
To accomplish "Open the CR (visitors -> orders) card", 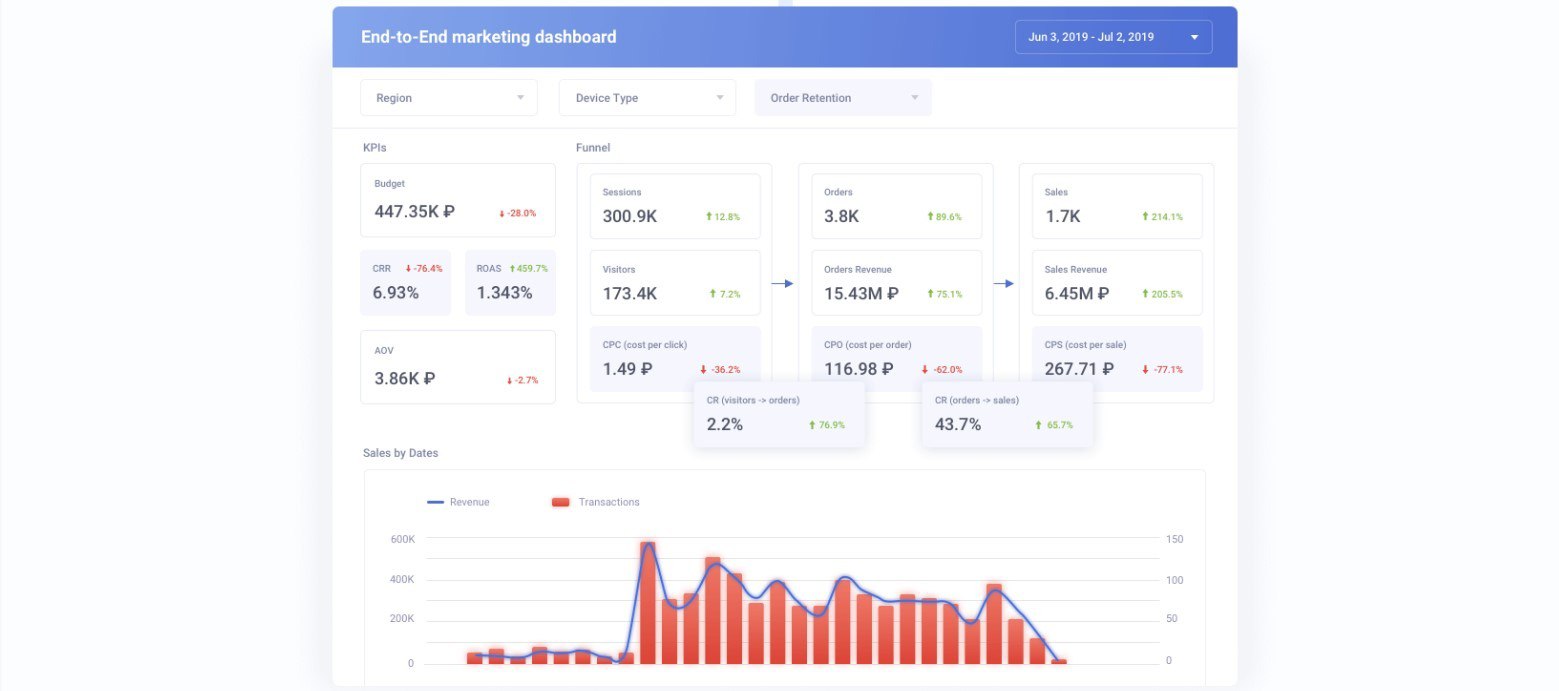I will (x=779, y=414).
